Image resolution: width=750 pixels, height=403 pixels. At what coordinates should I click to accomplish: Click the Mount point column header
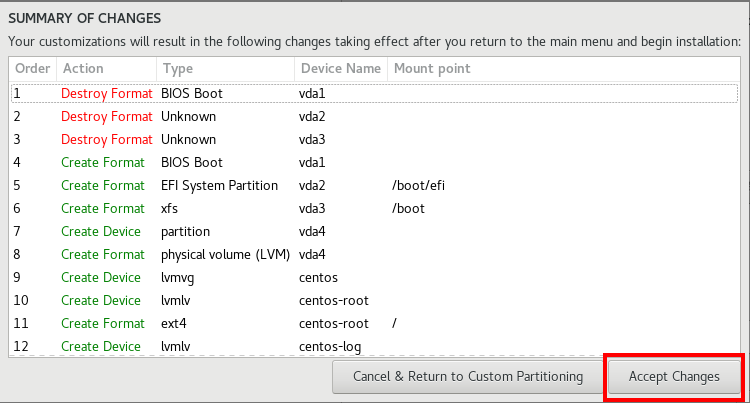pyautogui.click(x=563, y=69)
